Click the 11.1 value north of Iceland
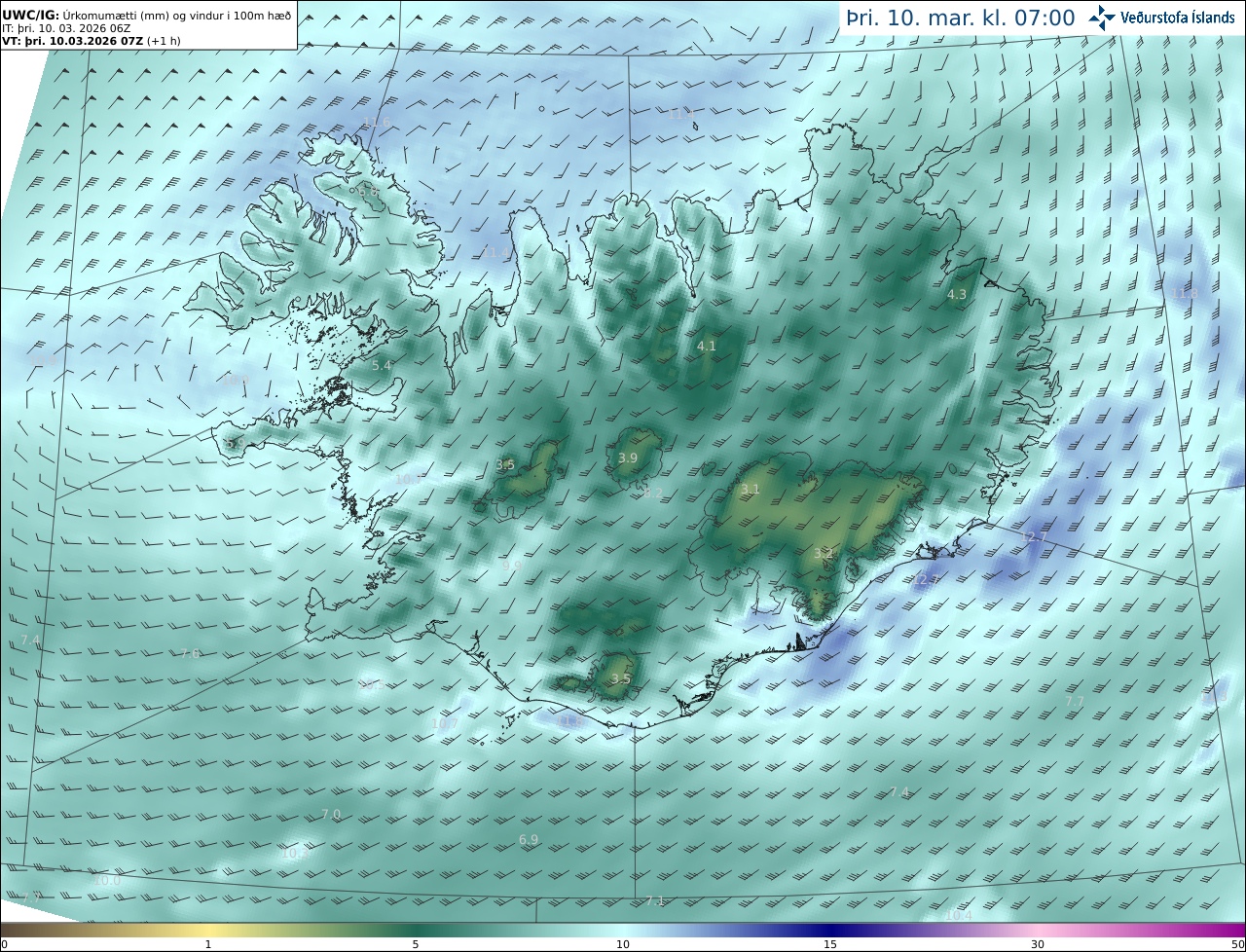The height and width of the screenshot is (952, 1246). (x=680, y=114)
